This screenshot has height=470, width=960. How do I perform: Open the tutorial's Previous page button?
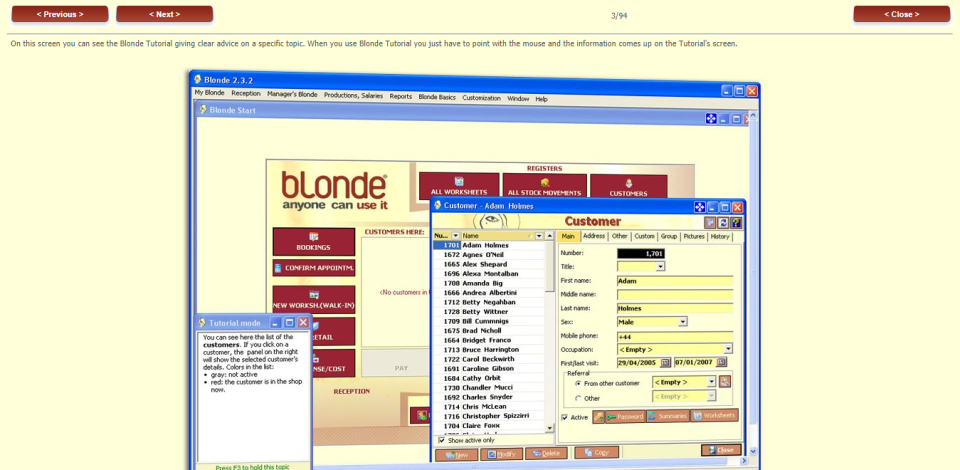[60, 14]
